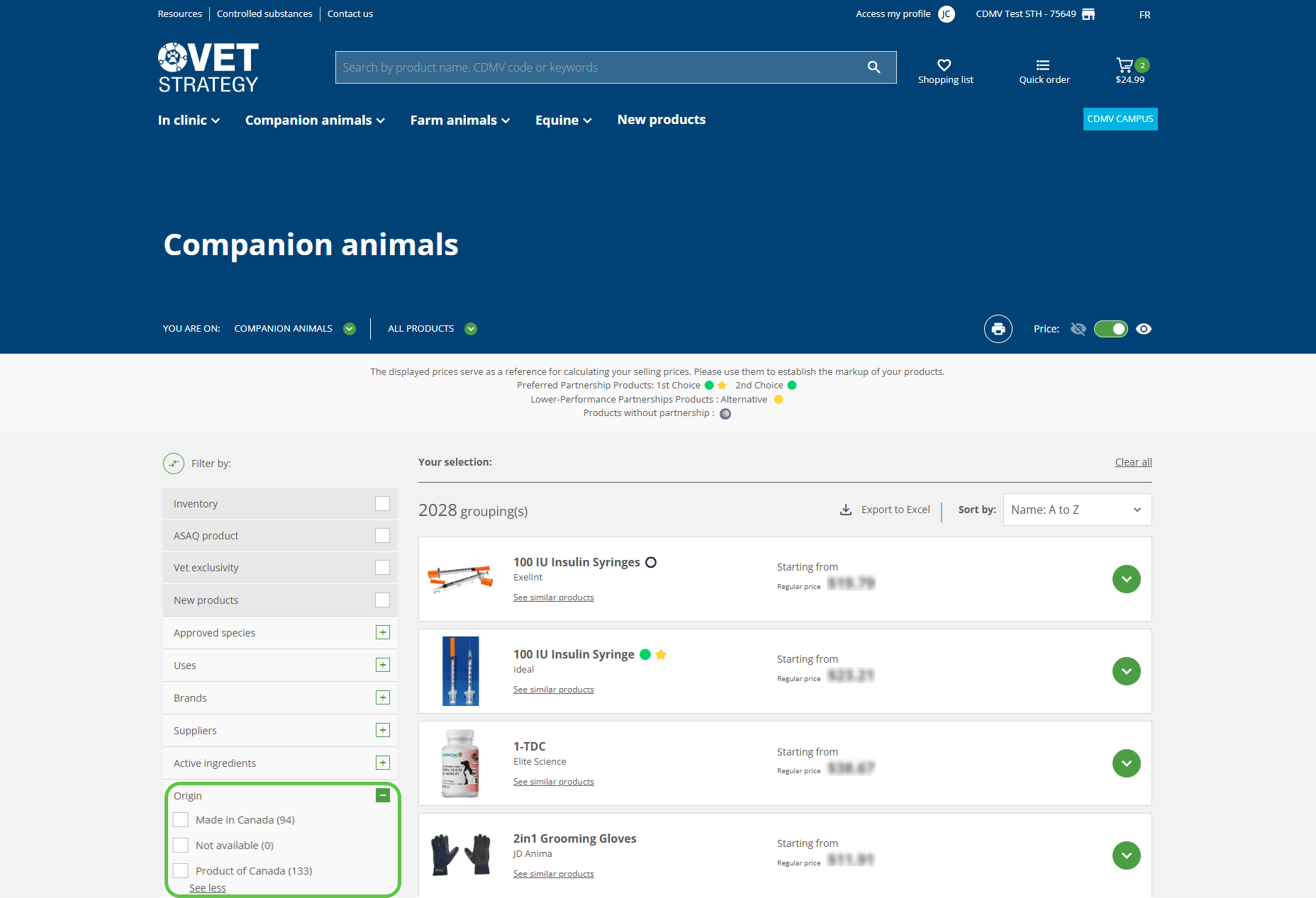Viewport: 1316px width, 898px height.
Task: Open the COMPANION ANIMALS breadcrumb dropdown
Action: click(x=349, y=329)
